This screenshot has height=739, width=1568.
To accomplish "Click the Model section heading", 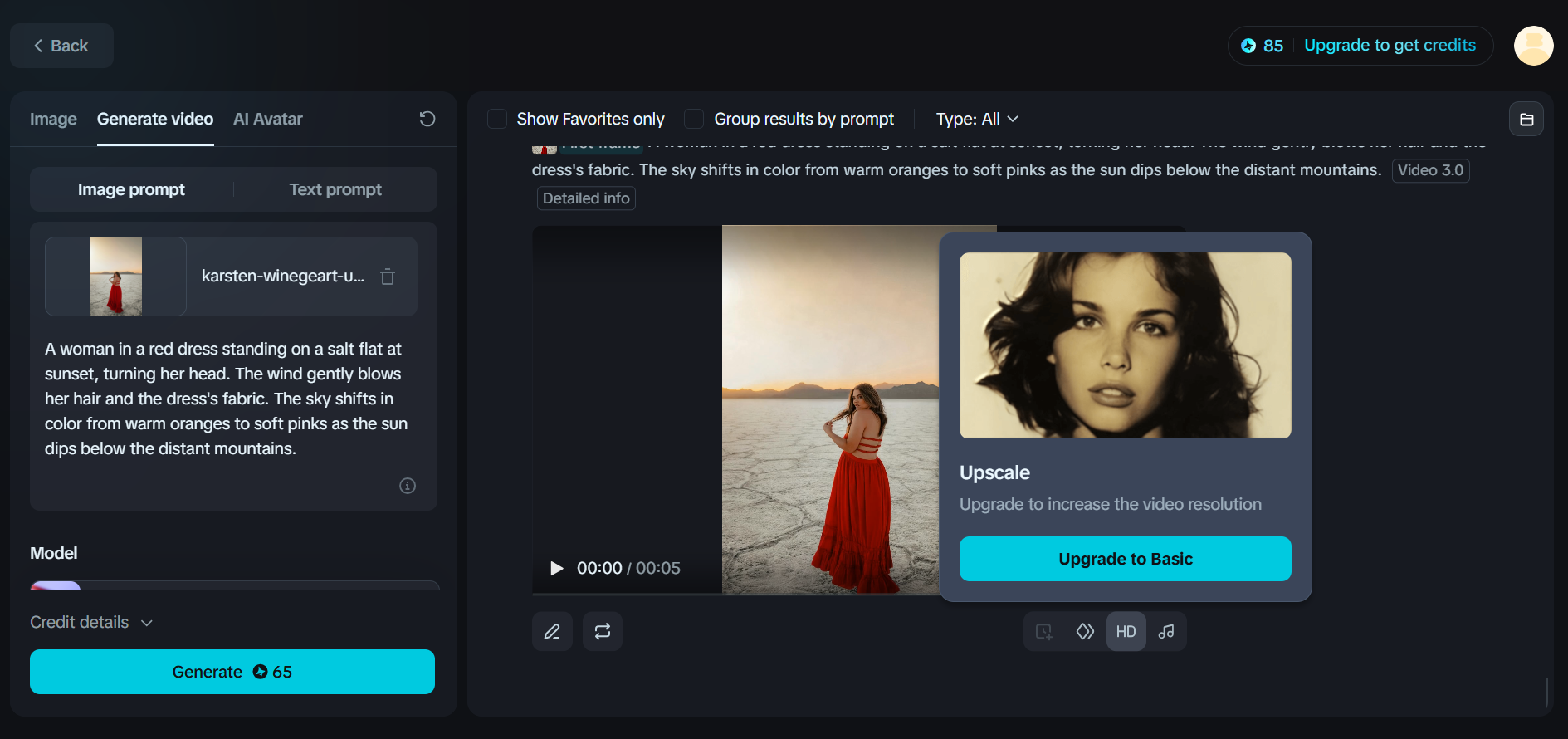I will [54, 553].
